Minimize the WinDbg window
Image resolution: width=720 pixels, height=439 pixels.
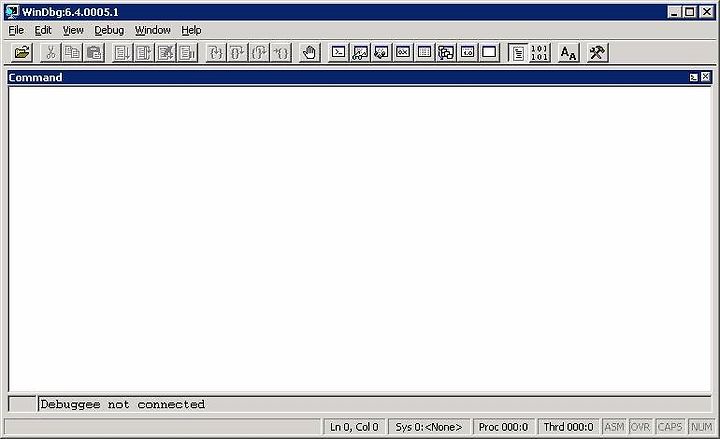[x=674, y=12]
